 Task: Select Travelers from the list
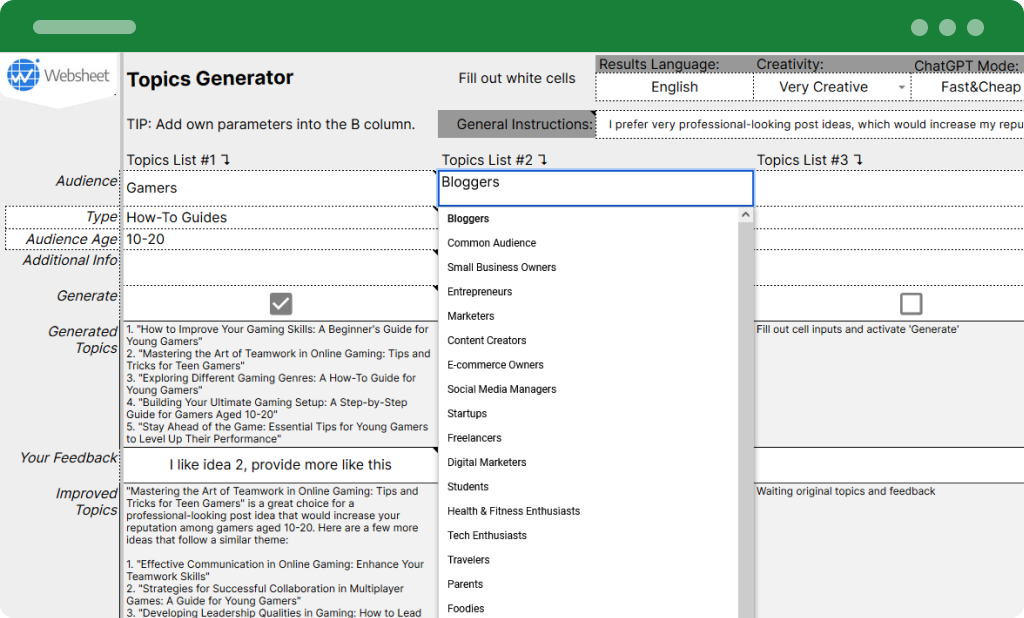tap(468, 560)
